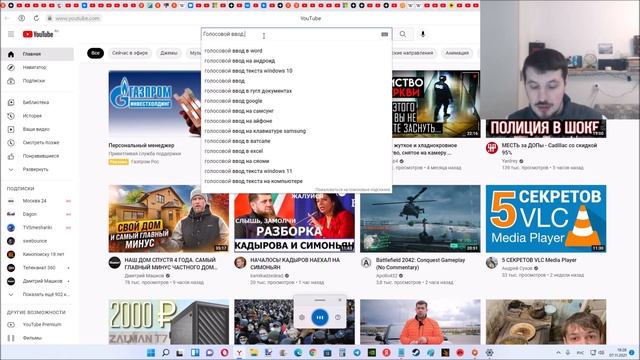
Task: Open the virtual keyboard in search box
Action: 384,34
